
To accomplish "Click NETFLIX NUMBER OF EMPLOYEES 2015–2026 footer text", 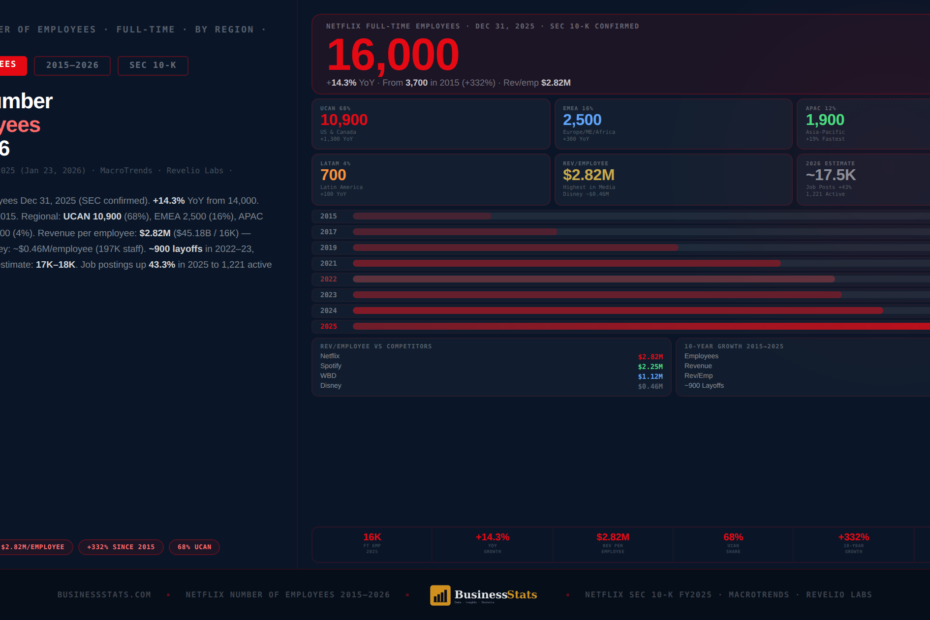I will click(288, 594).
